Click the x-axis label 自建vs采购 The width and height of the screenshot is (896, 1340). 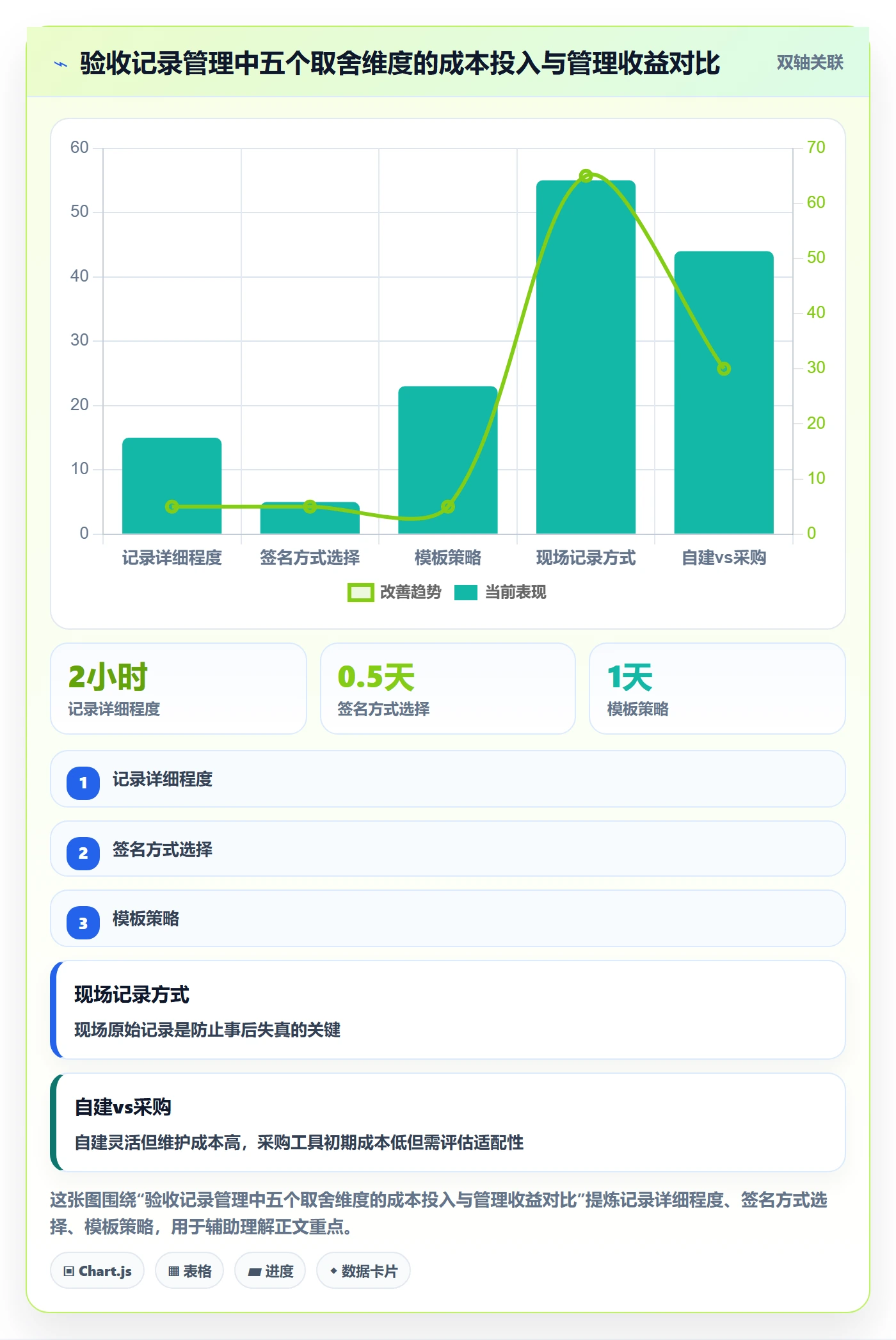click(724, 558)
